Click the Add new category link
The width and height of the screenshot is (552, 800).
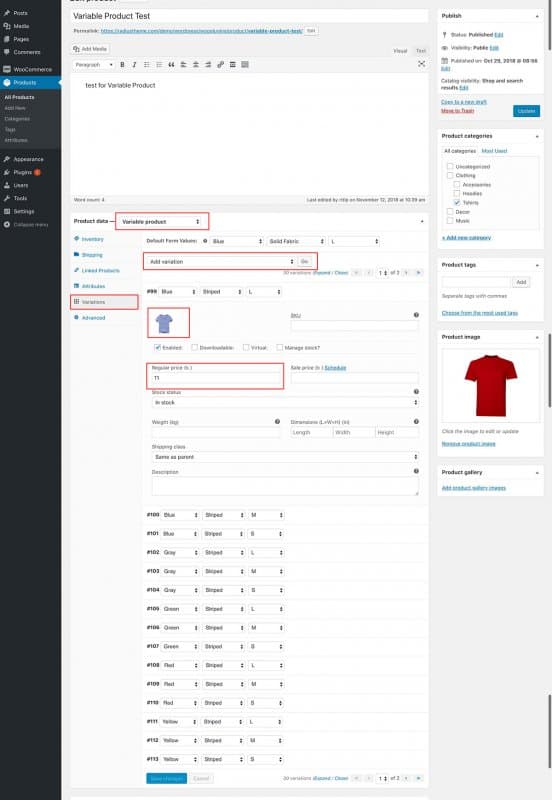pyautogui.click(x=466, y=238)
